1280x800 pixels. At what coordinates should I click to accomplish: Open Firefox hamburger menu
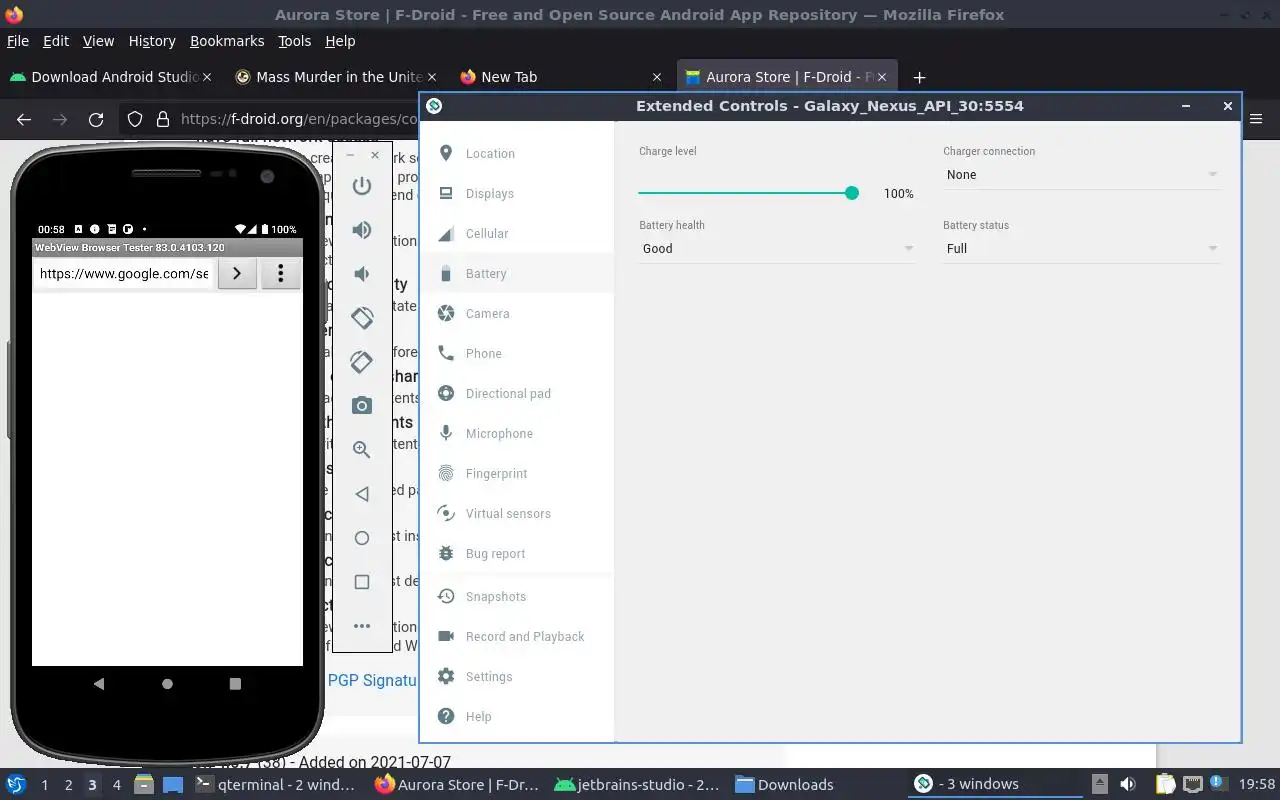click(1257, 119)
